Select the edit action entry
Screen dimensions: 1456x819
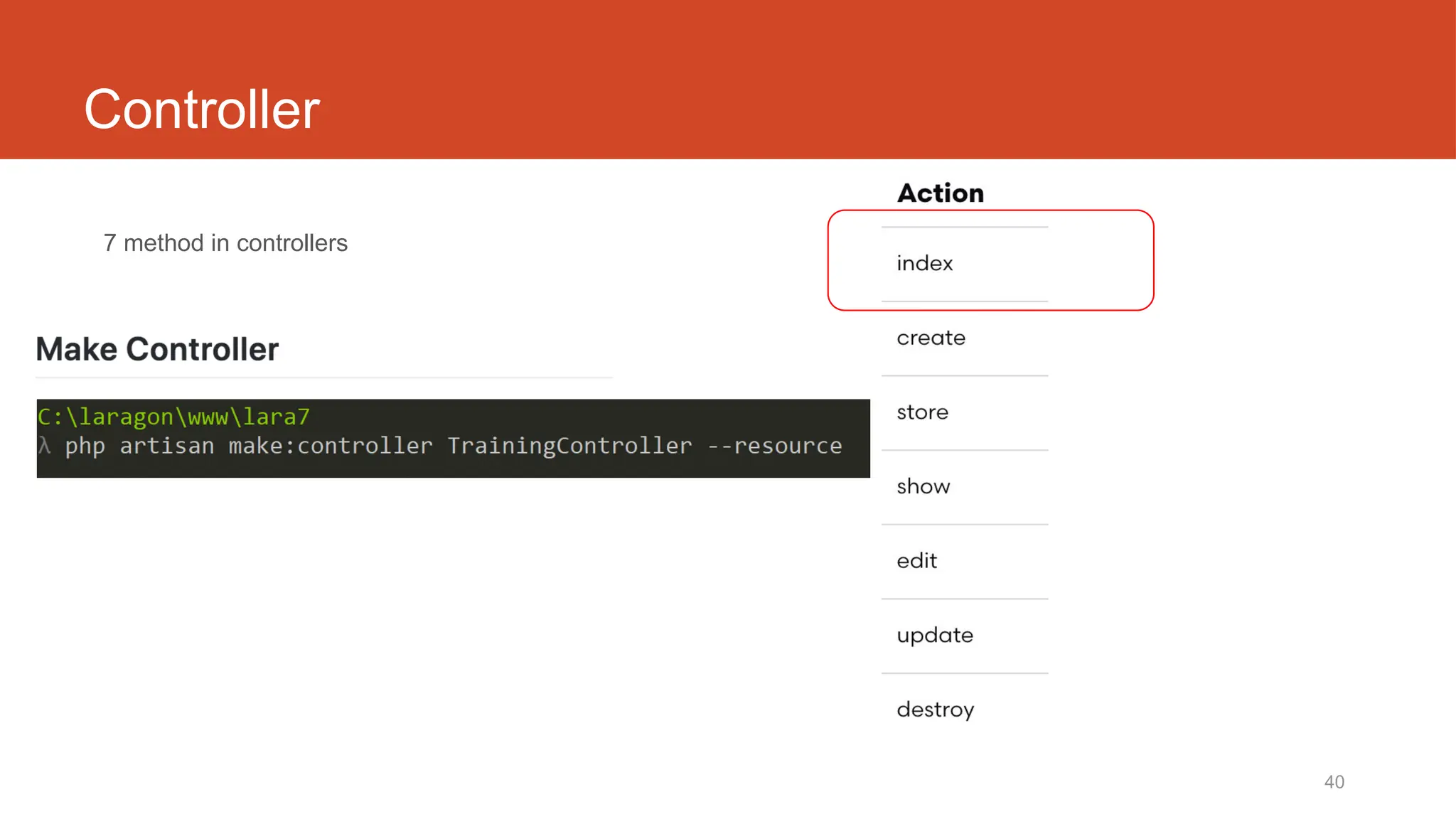(x=916, y=561)
